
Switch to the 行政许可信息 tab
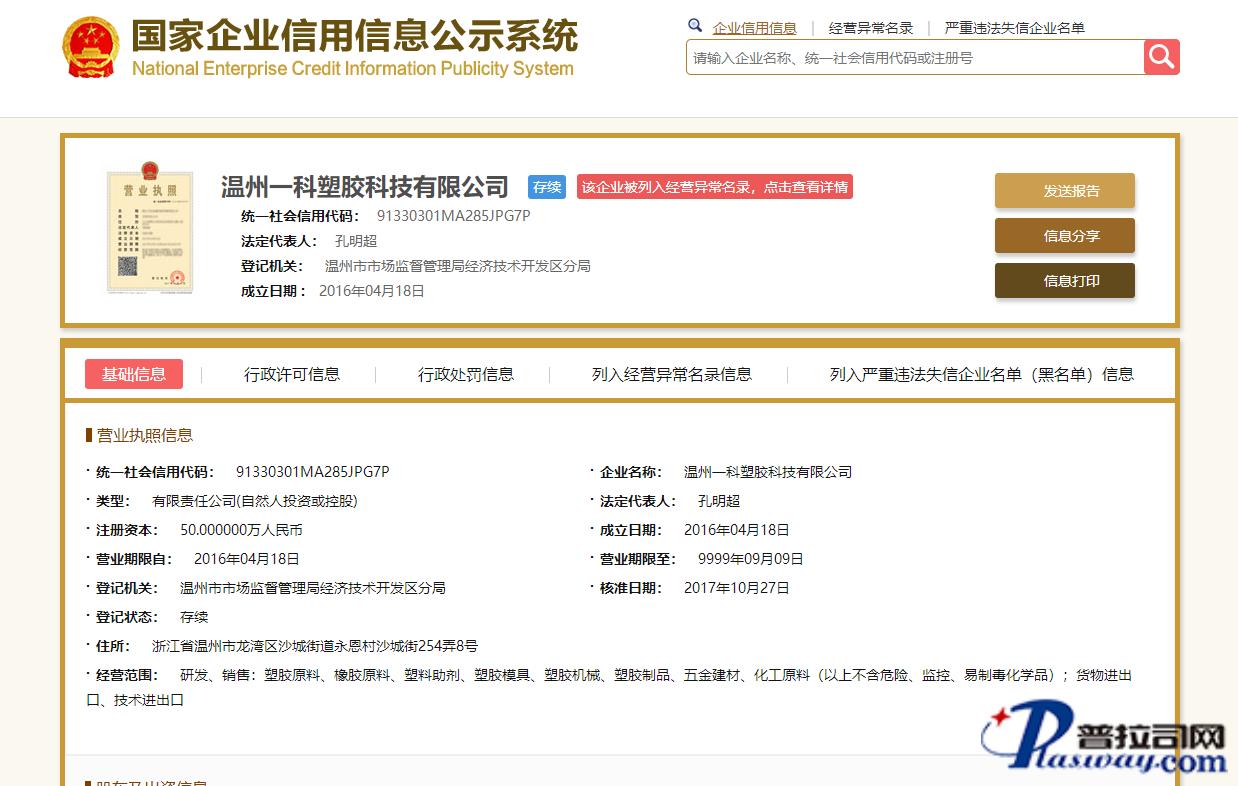(292, 374)
